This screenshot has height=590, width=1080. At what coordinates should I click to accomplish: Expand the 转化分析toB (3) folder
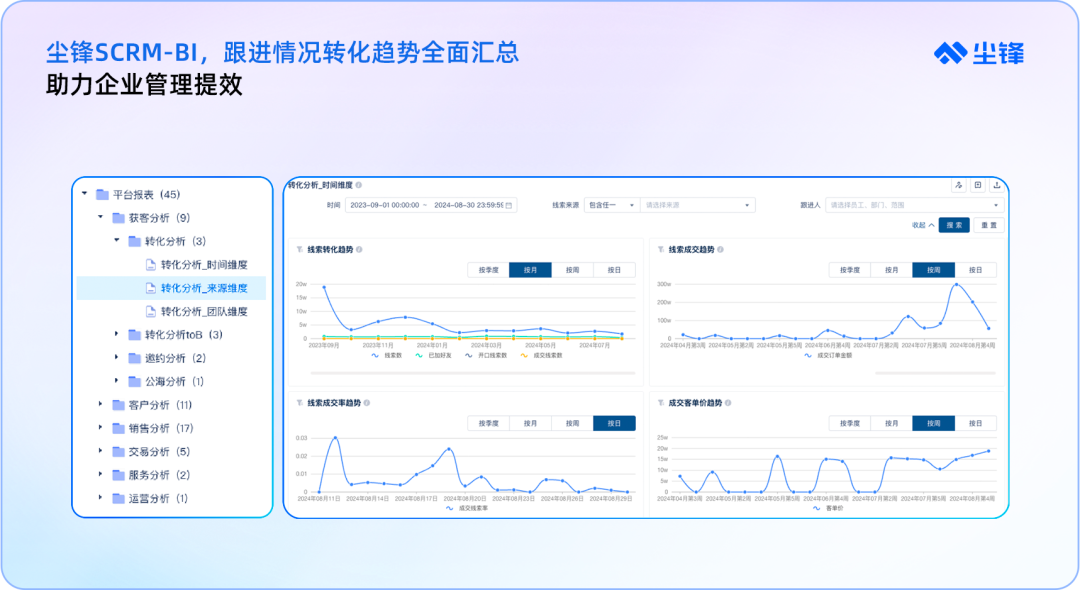click(116, 335)
